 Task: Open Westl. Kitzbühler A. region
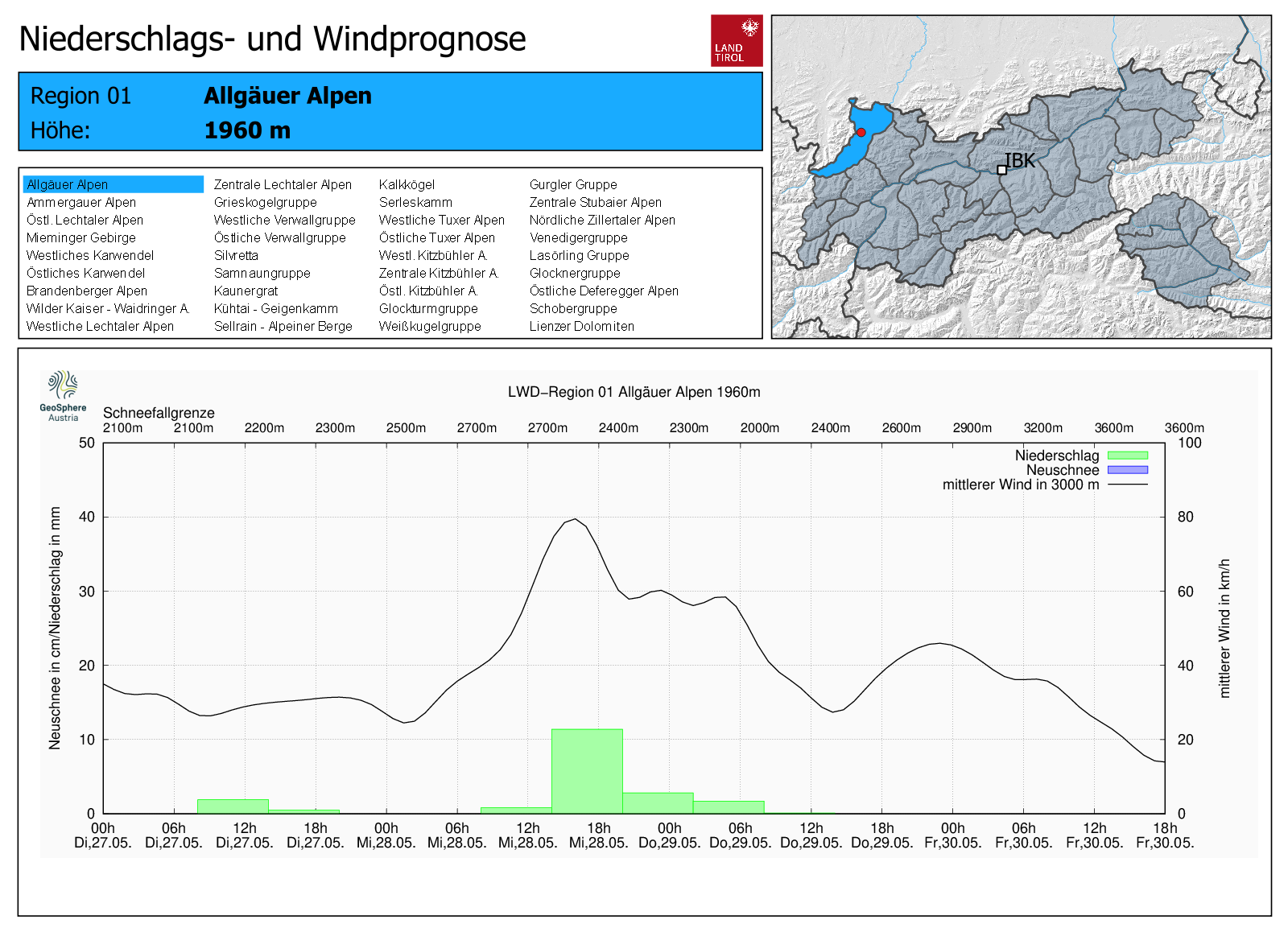pos(433,255)
